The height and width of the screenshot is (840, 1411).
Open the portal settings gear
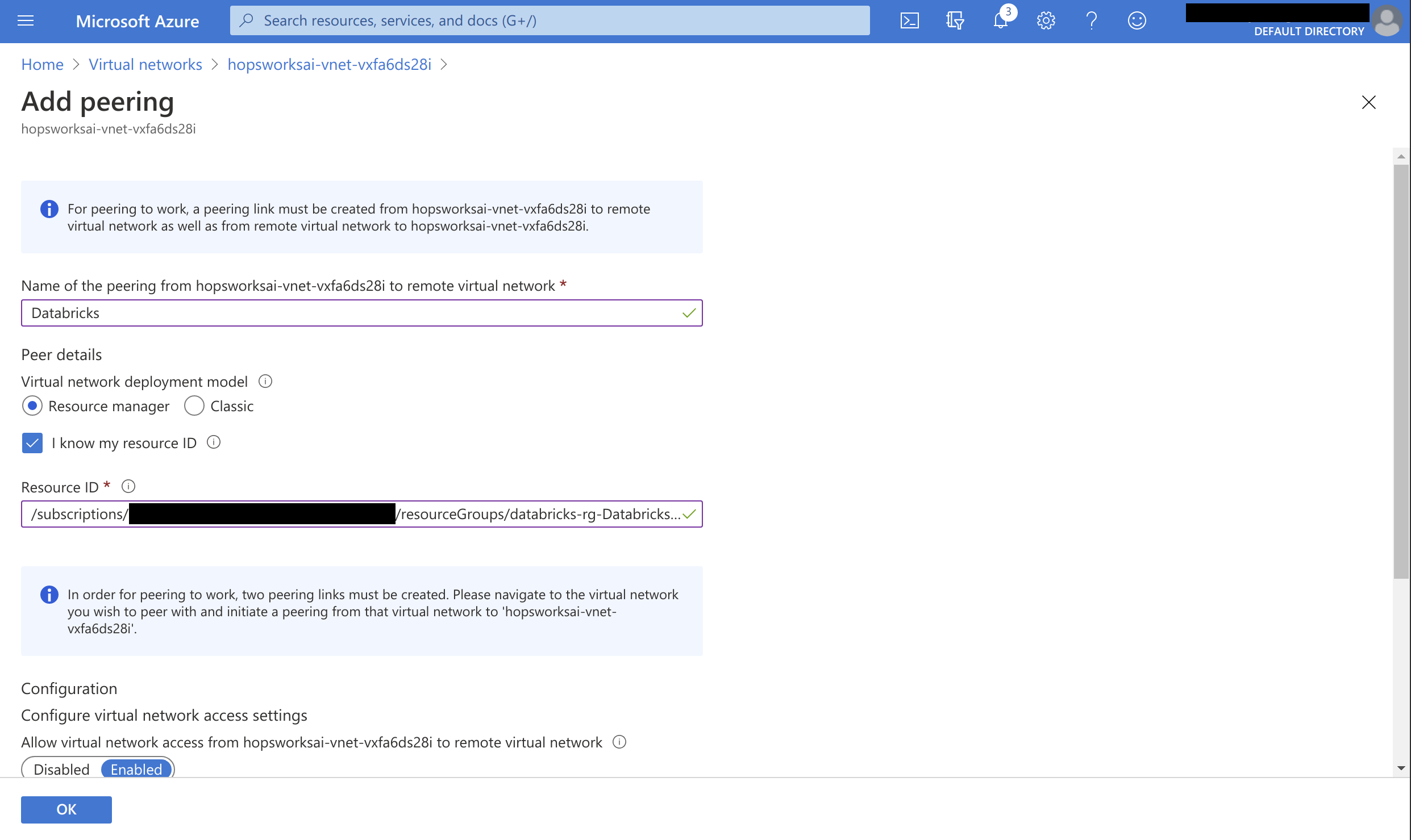pos(1046,20)
